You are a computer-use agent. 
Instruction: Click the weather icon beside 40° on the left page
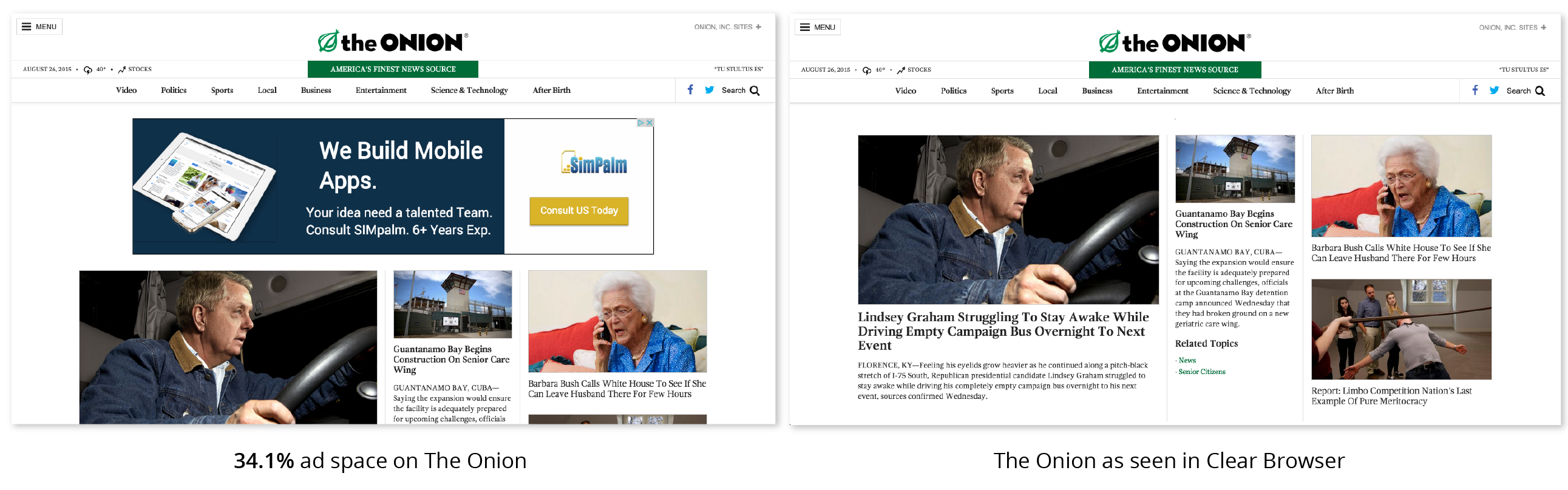coord(87,70)
